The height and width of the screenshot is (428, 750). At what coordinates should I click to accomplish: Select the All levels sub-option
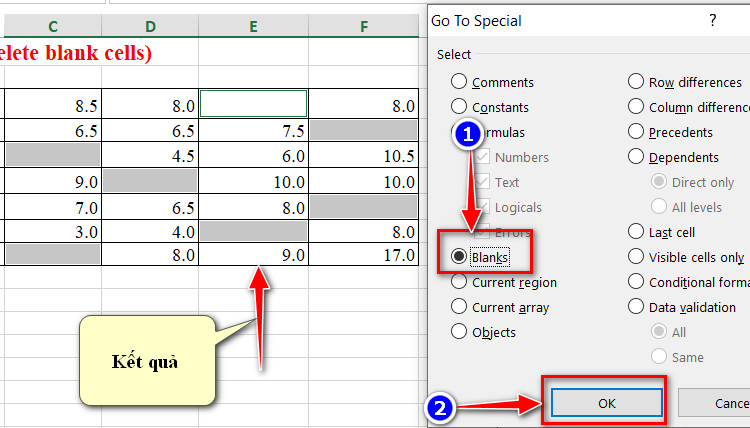pyautogui.click(x=659, y=207)
